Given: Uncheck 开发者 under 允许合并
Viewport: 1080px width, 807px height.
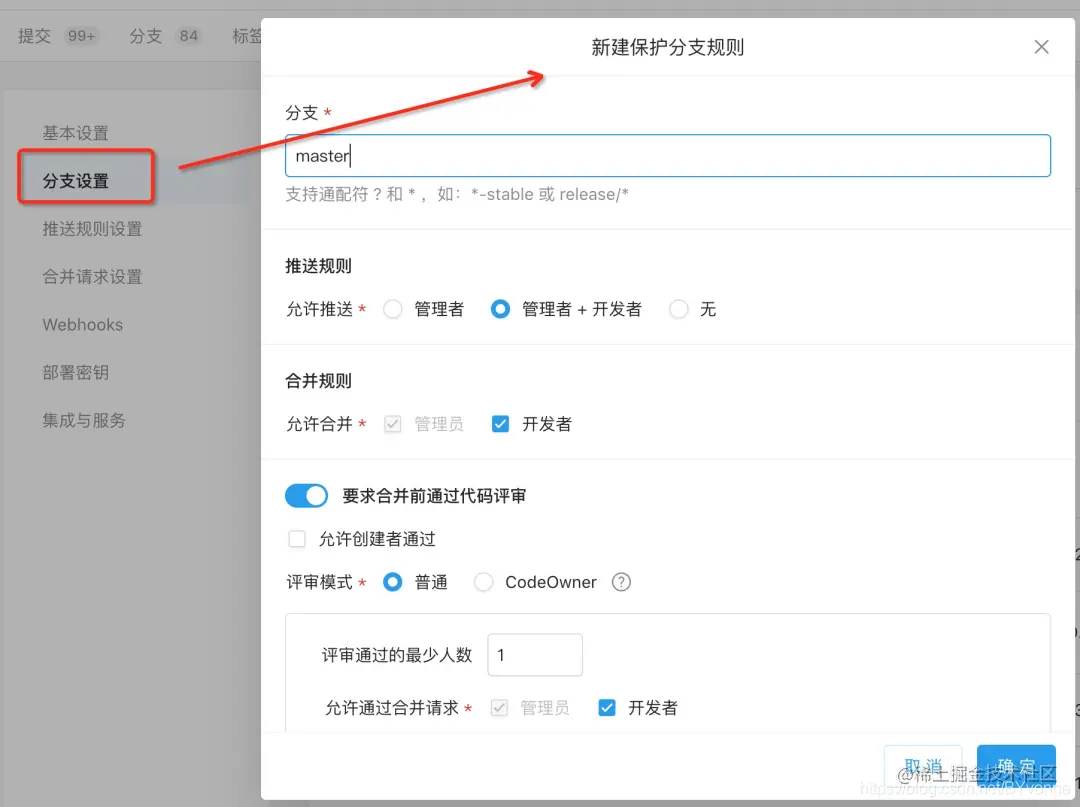Looking at the screenshot, I should 500,423.
